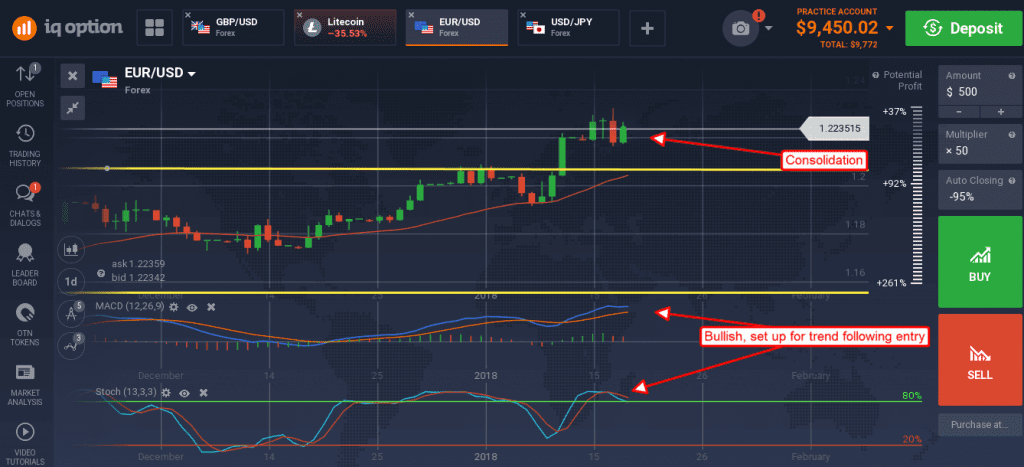
Task: Open Video Tutorials
Action: 25,443
